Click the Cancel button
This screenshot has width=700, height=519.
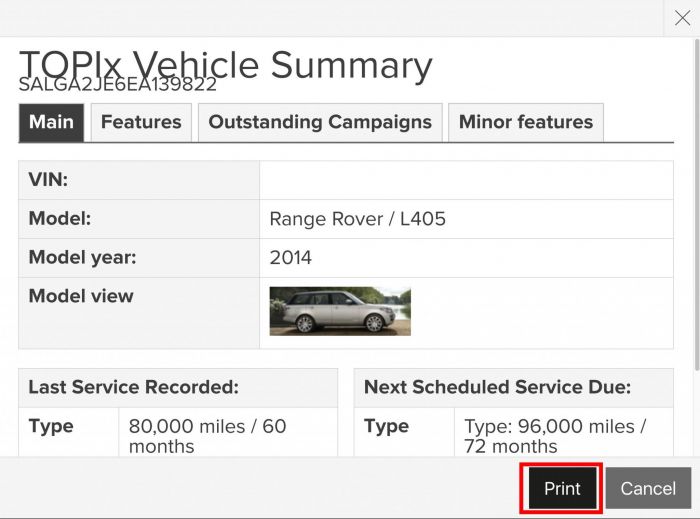coord(648,488)
